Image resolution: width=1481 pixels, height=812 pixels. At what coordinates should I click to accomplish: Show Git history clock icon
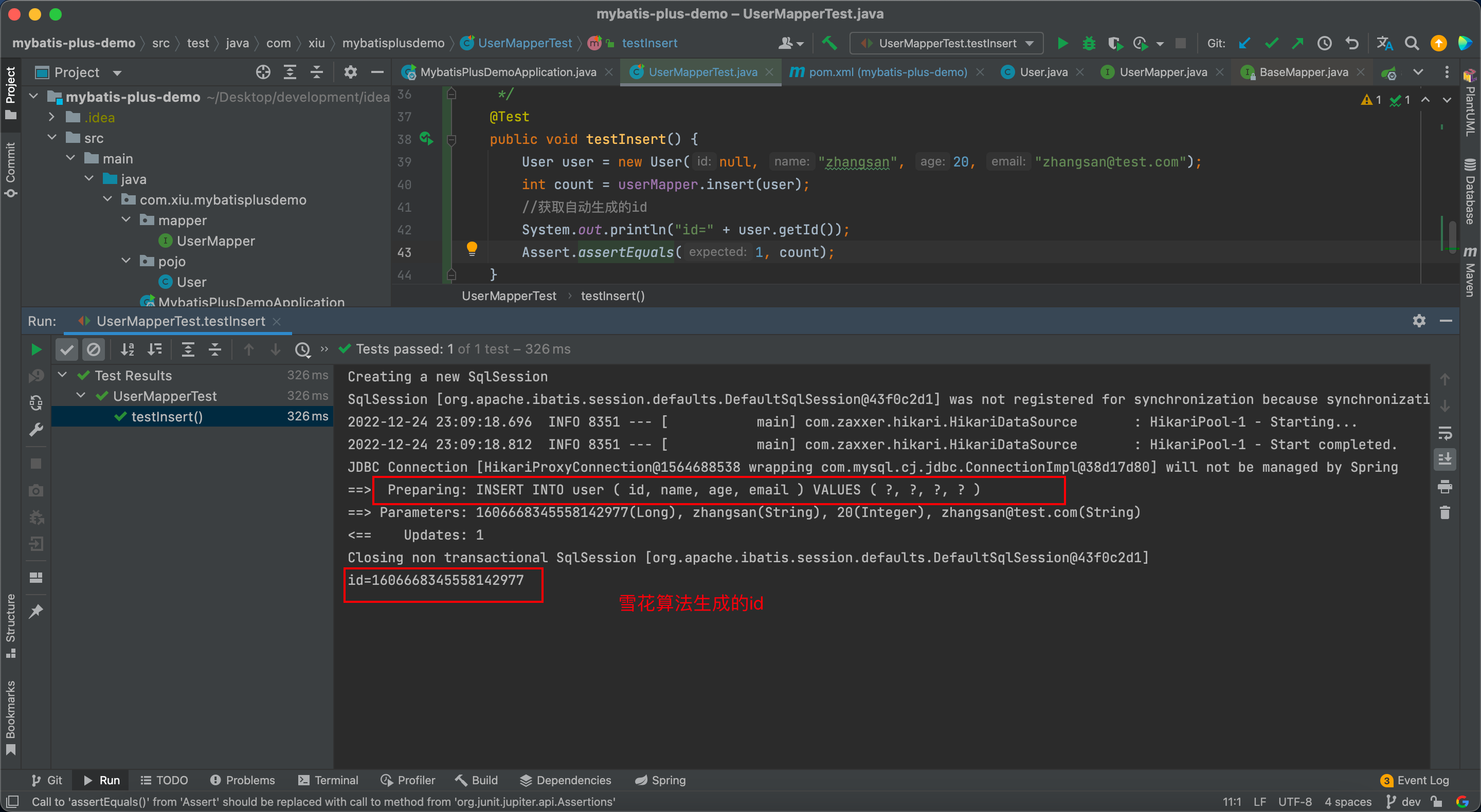coord(1325,43)
